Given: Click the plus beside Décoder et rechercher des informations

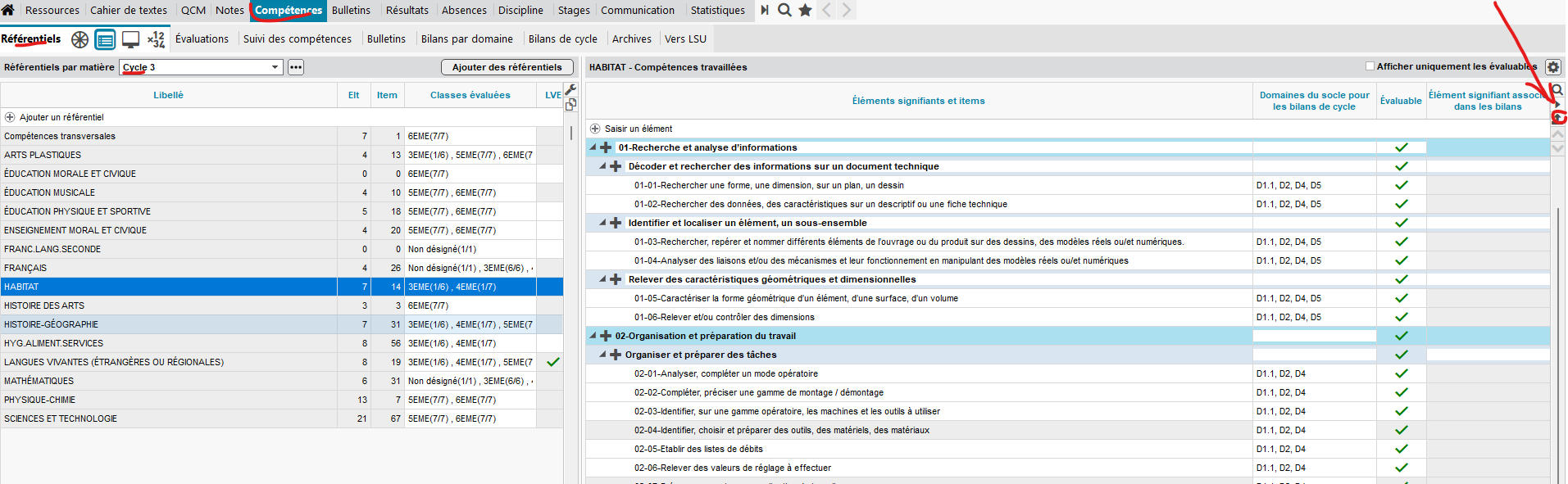Looking at the screenshot, I should [616, 166].
